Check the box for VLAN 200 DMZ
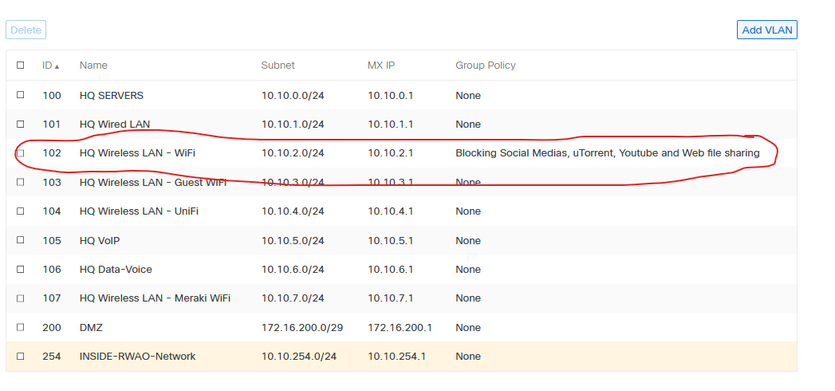835x391 pixels. click(x=20, y=327)
